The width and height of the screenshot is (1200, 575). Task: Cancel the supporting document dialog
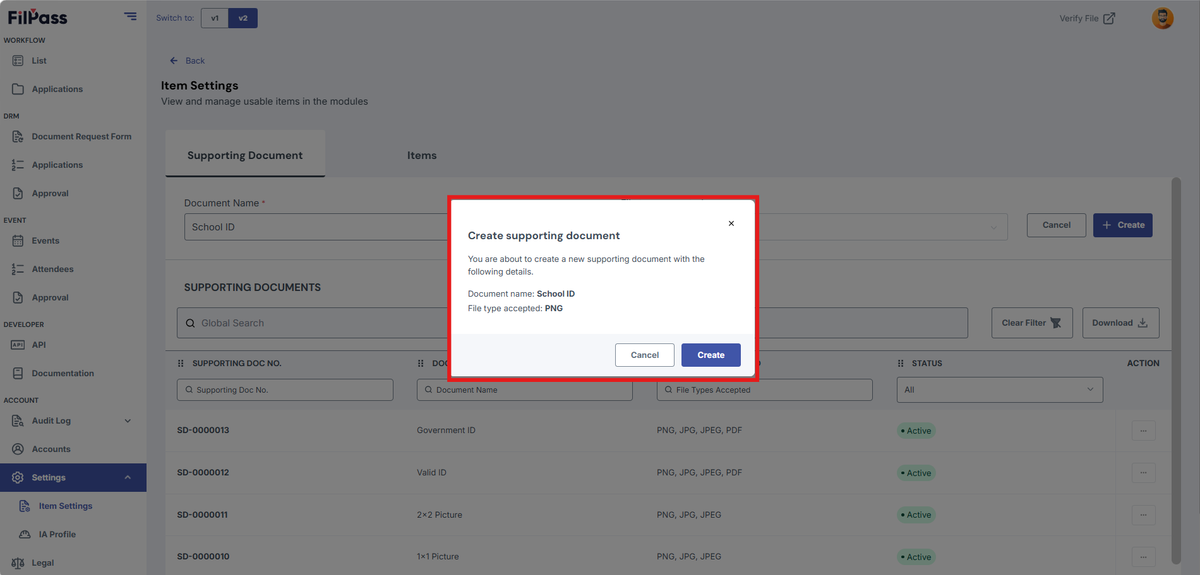(645, 355)
